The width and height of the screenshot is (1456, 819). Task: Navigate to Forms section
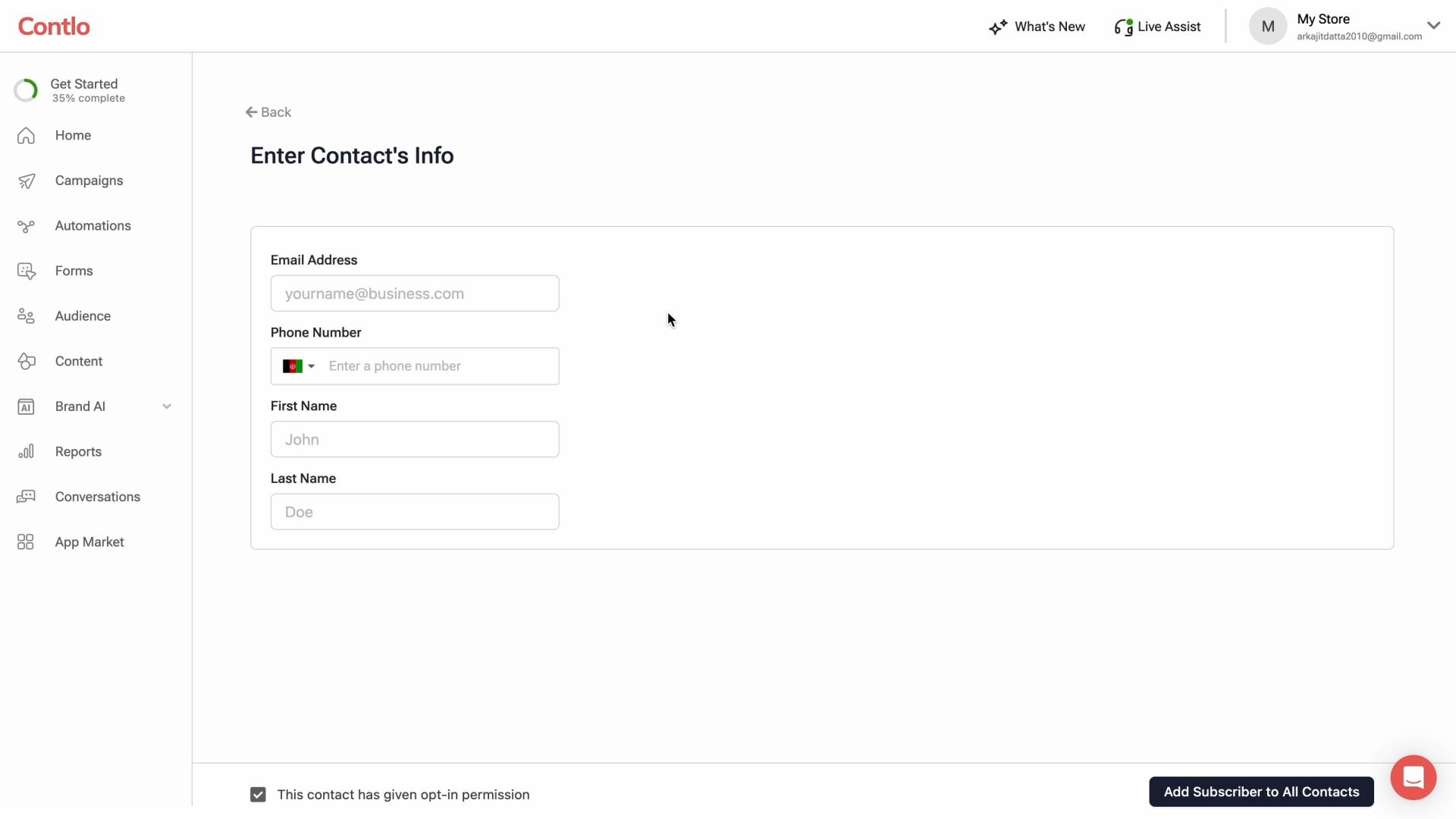pos(73,270)
